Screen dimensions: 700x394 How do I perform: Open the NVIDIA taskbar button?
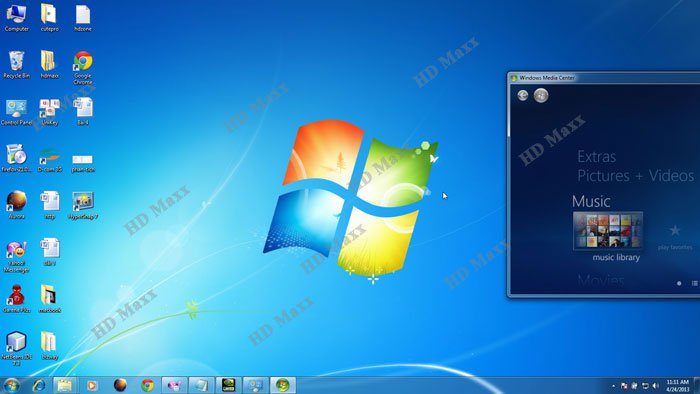[x=228, y=385]
